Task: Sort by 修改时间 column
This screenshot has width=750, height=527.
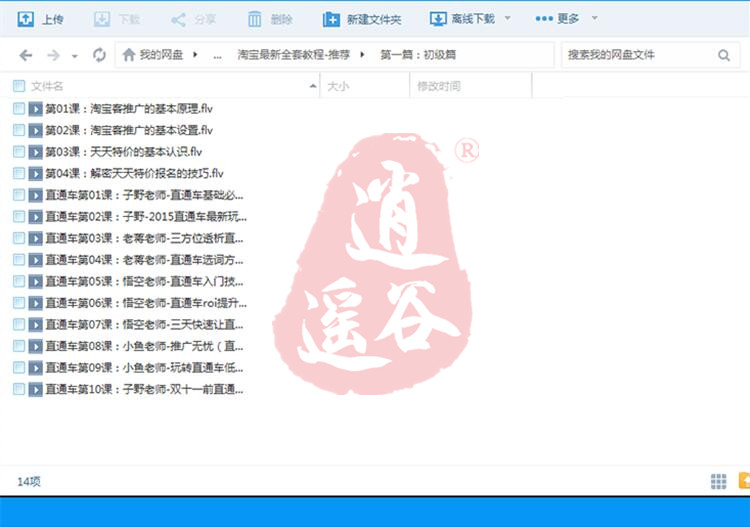Action: (x=439, y=86)
